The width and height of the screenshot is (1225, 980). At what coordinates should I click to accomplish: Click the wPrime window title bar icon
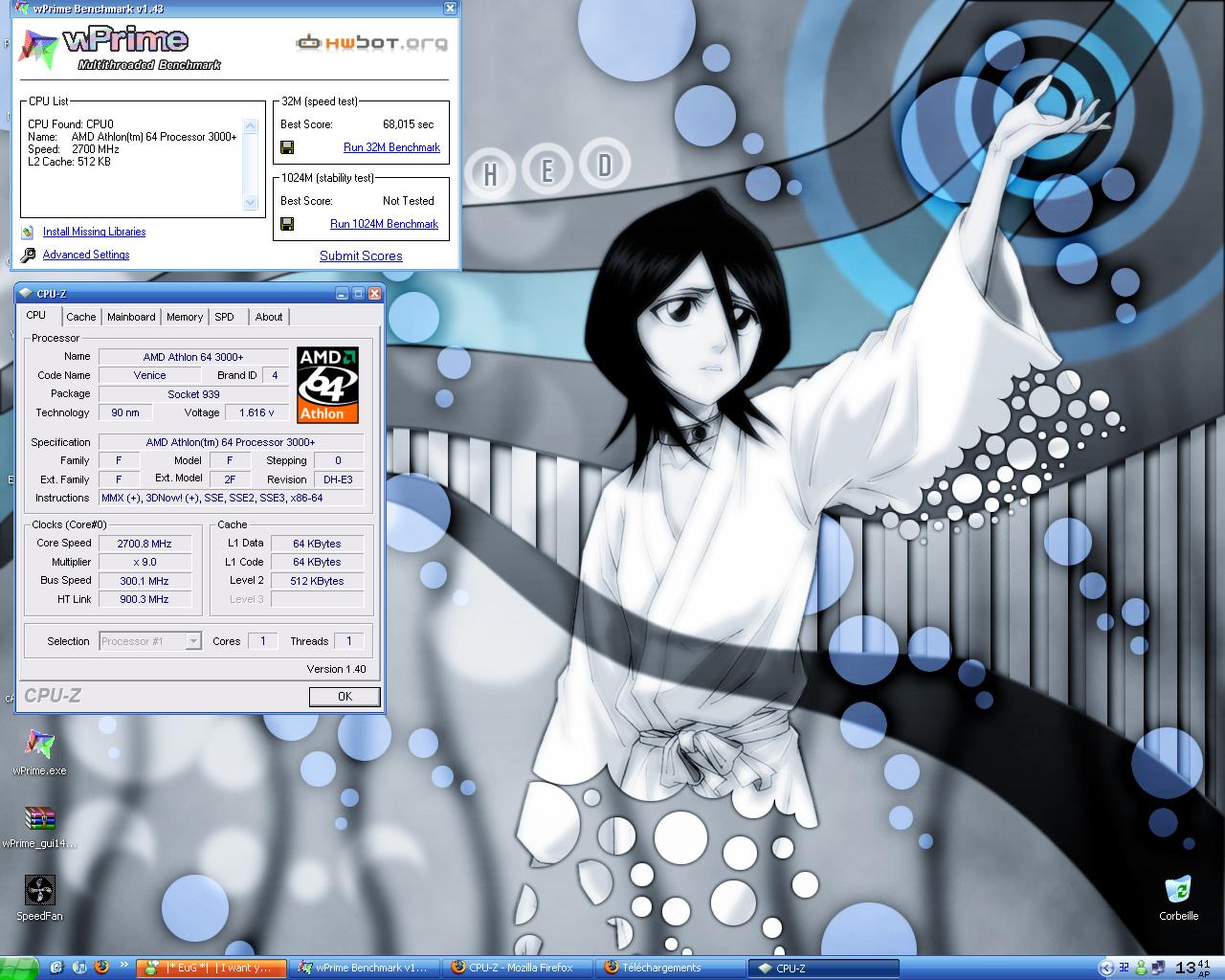[22, 8]
